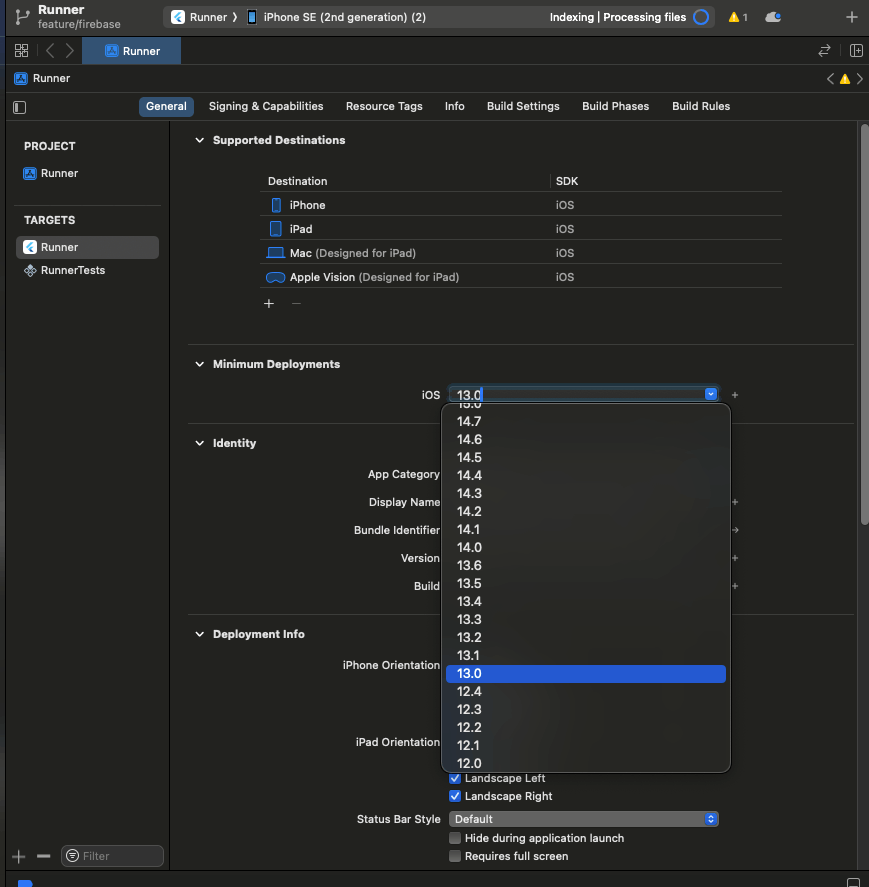Click the Runner icon in the jump bar

(21, 79)
